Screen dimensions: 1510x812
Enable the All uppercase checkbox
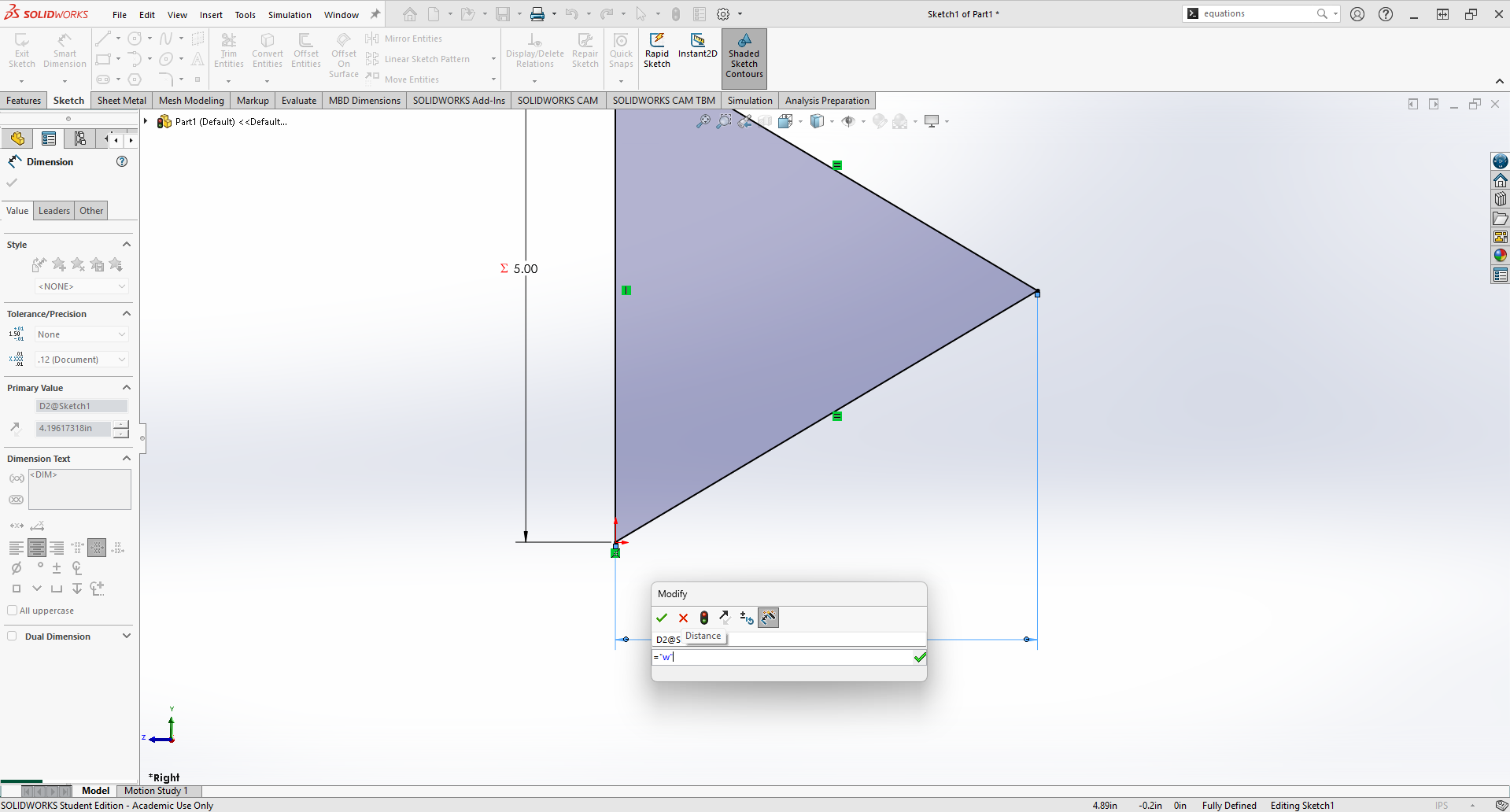(12, 611)
